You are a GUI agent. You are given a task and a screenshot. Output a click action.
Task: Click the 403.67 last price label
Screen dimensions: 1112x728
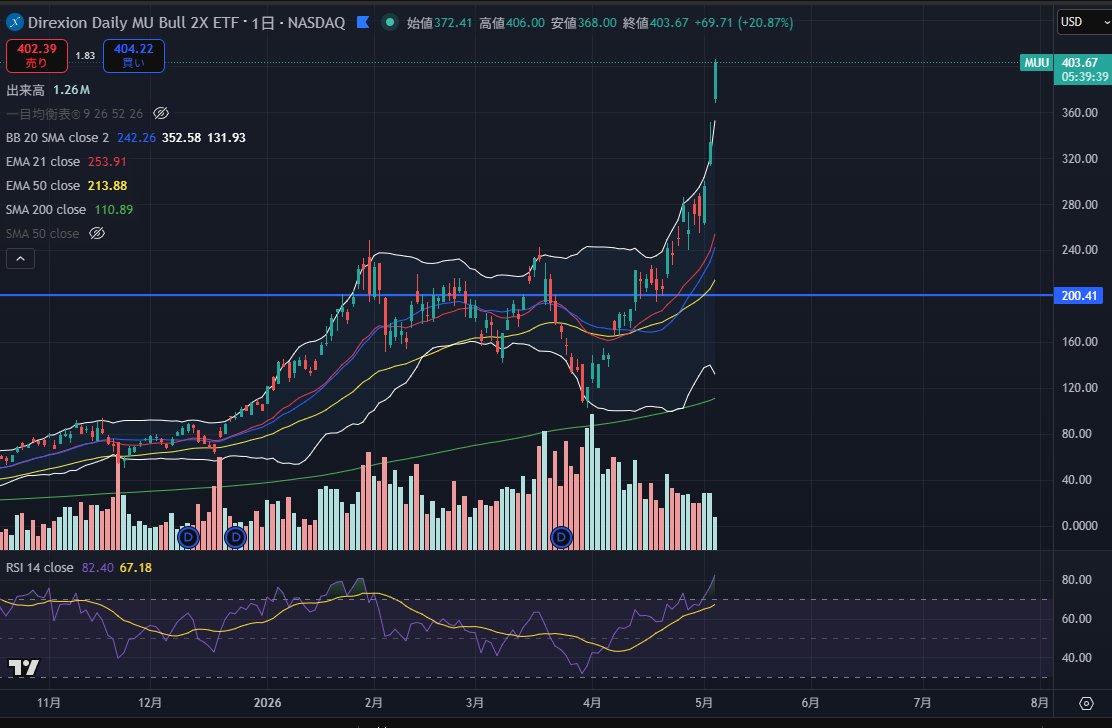[1079, 63]
